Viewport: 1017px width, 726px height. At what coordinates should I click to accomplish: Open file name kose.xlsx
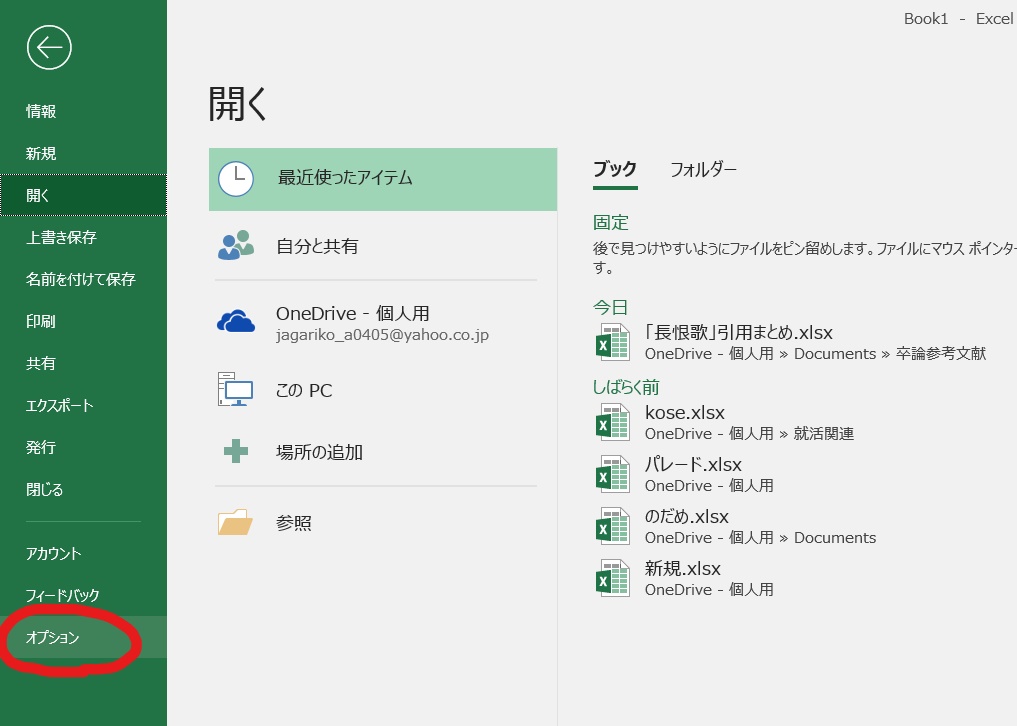[x=685, y=412]
